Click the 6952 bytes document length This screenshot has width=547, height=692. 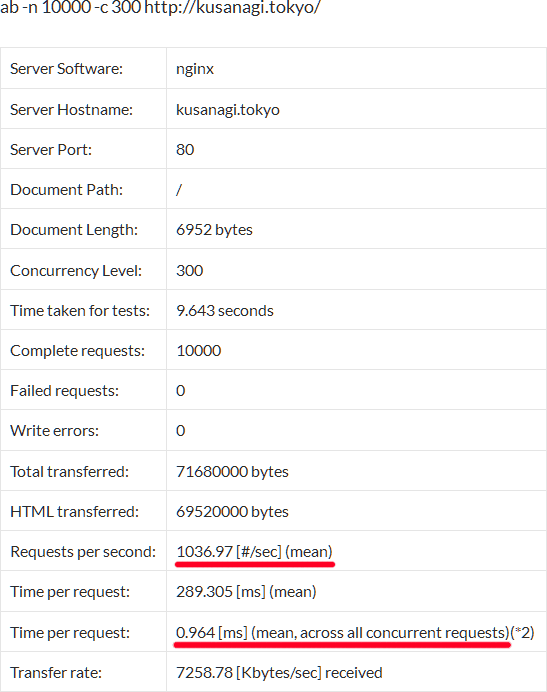tap(214, 230)
